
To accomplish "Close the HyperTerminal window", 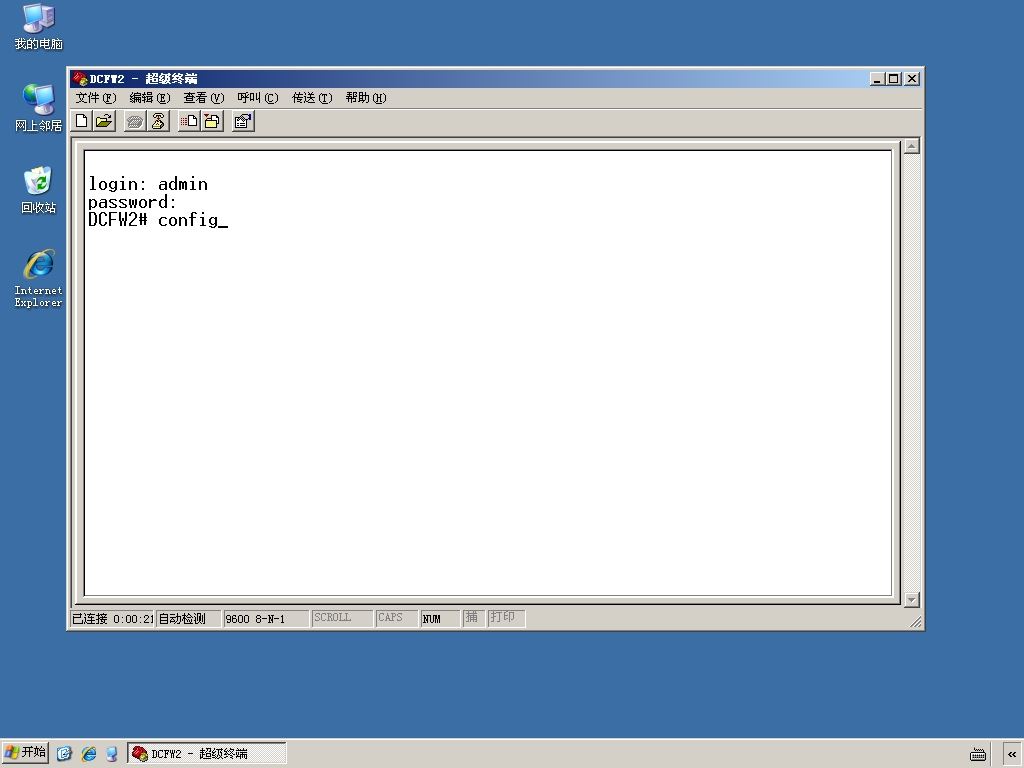I will pos(912,79).
